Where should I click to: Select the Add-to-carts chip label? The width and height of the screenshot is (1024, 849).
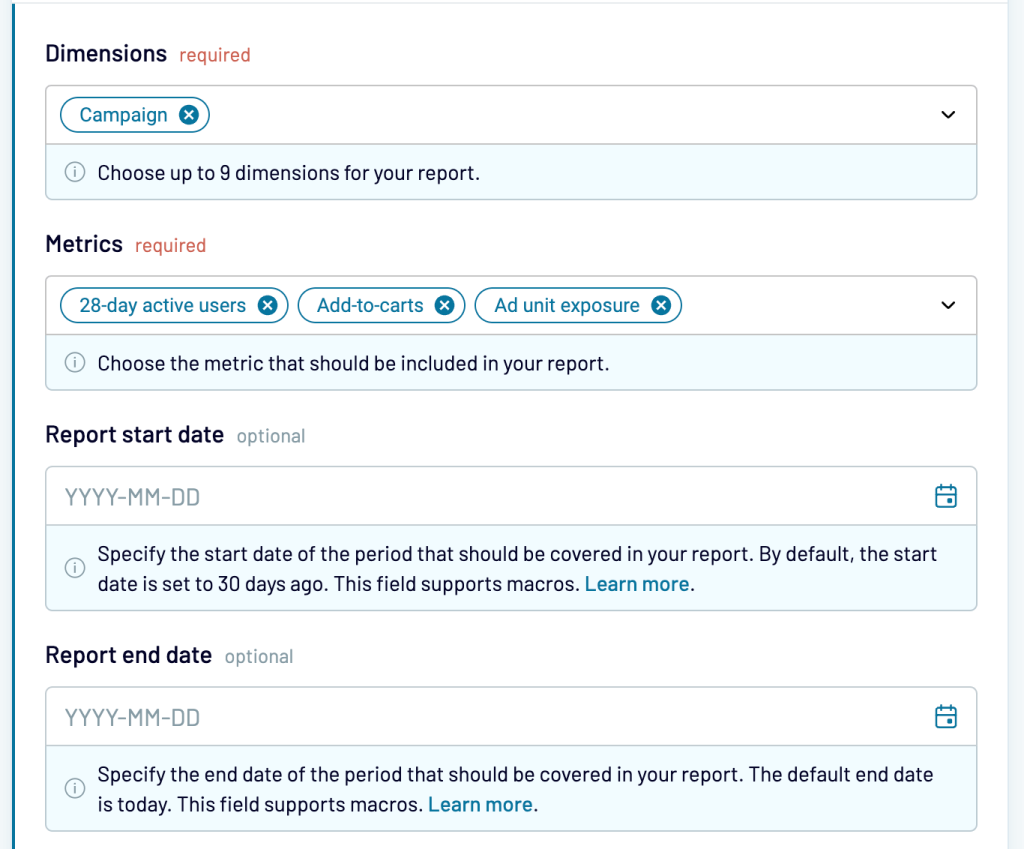click(370, 306)
